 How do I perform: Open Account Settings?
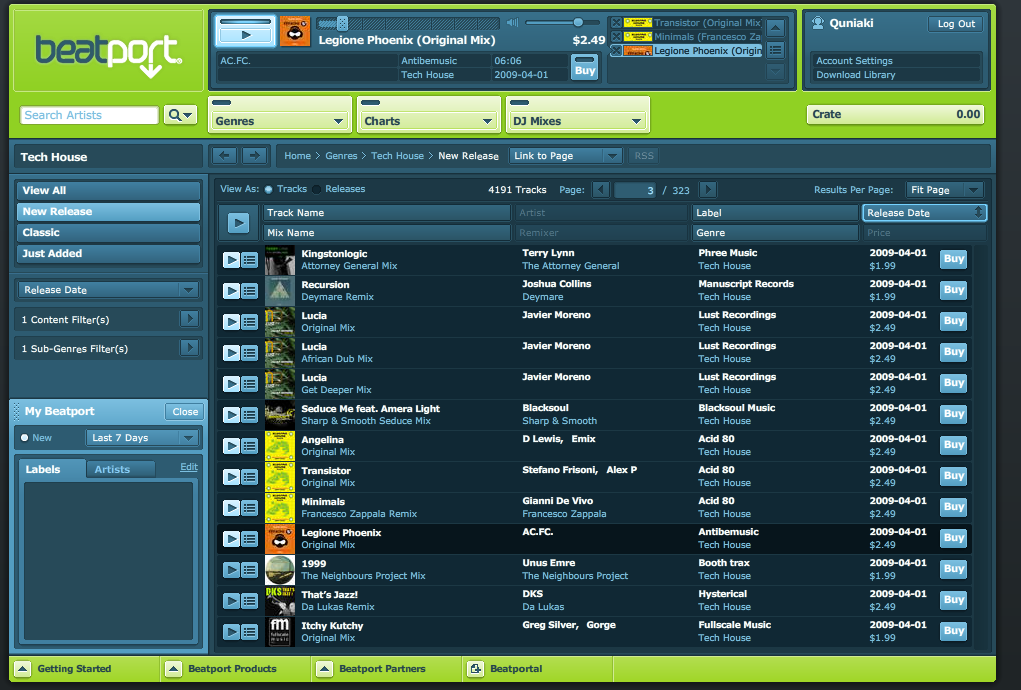pyautogui.click(x=854, y=61)
